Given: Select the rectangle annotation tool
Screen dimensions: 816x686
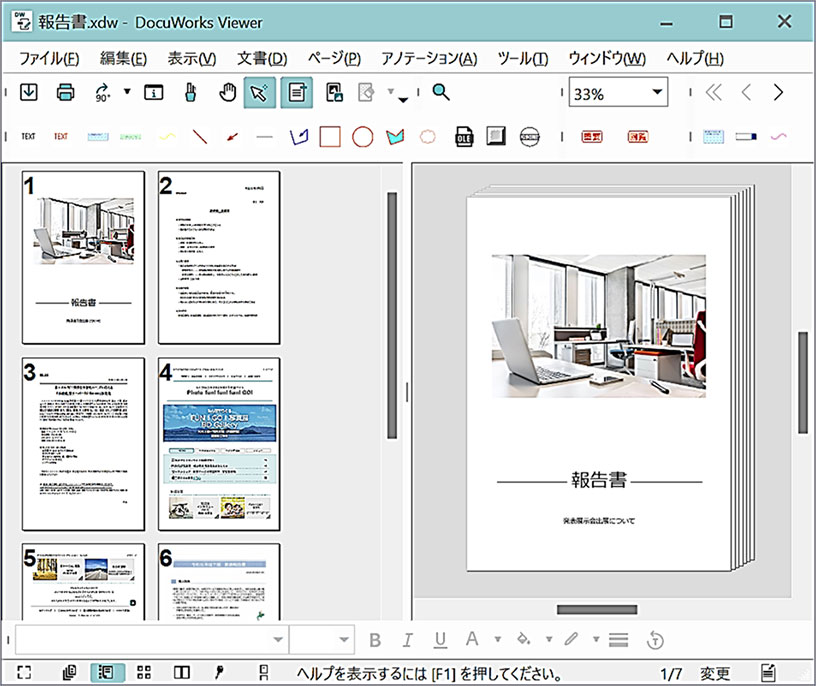Looking at the screenshot, I should pyautogui.click(x=330, y=137).
